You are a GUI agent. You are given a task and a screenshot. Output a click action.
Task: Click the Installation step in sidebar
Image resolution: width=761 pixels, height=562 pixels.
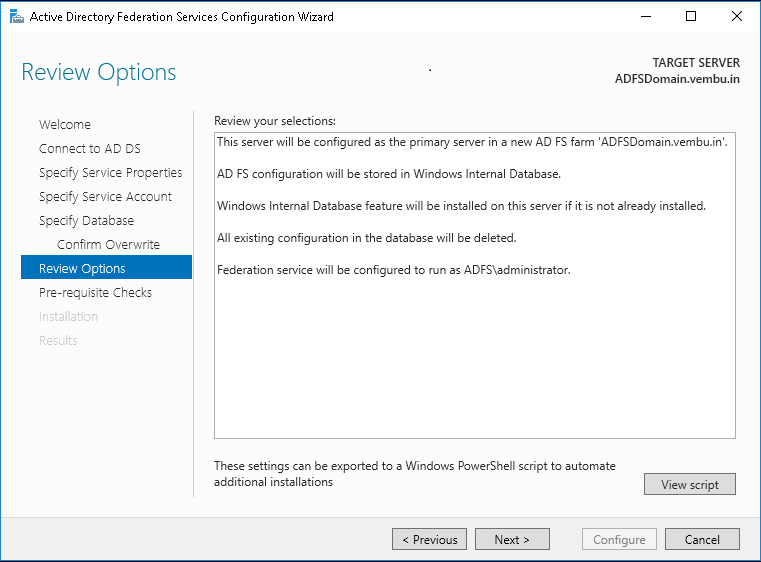(68, 317)
